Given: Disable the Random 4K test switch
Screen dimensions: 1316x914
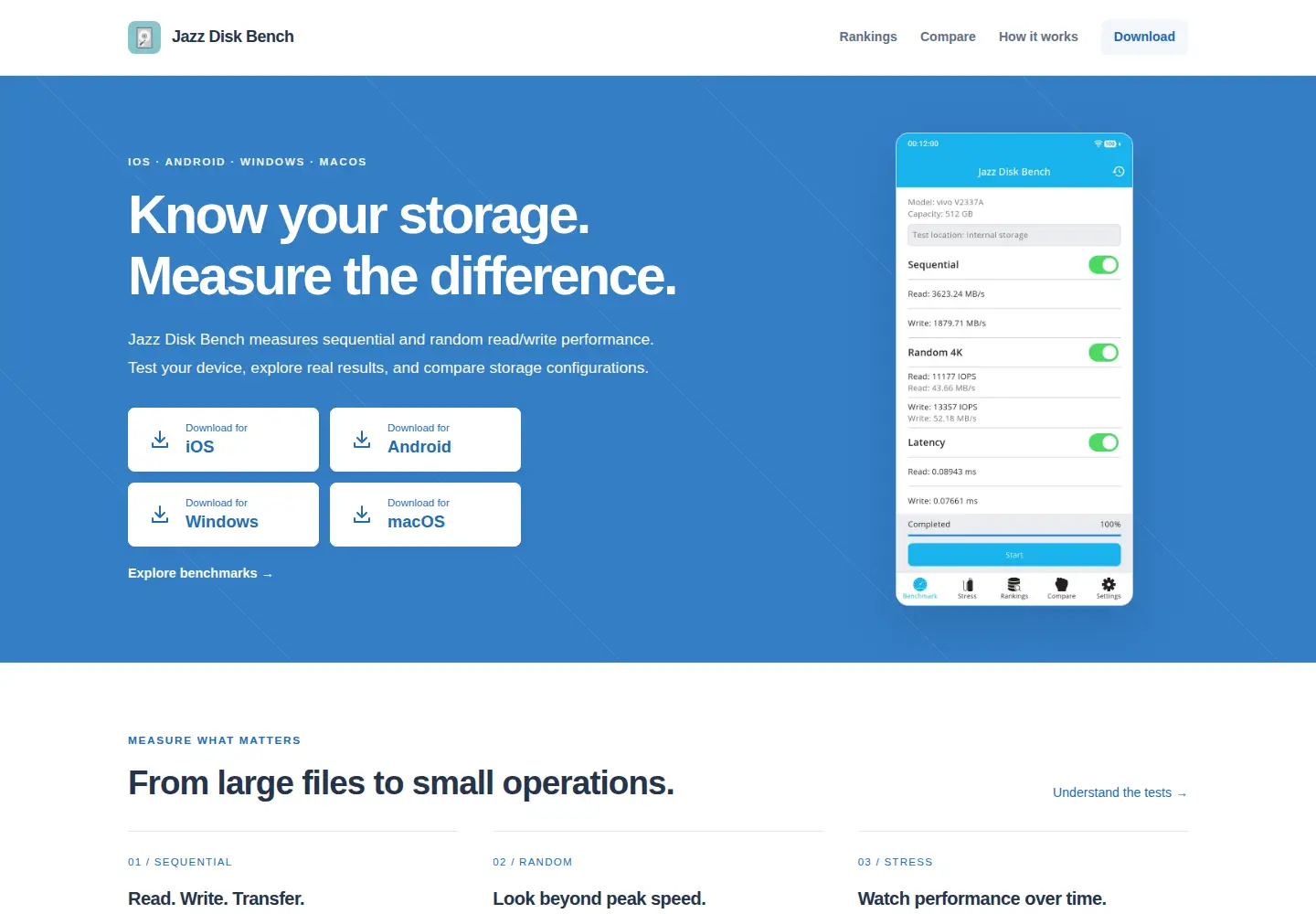Looking at the screenshot, I should (1104, 353).
